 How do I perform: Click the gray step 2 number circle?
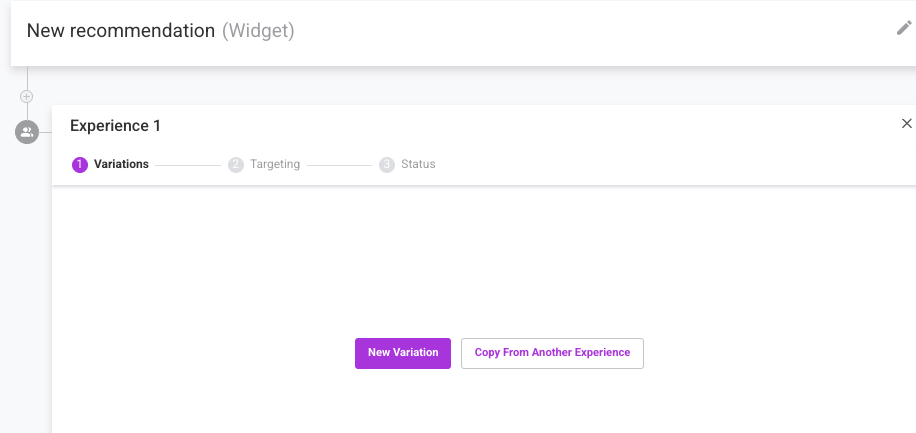click(x=236, y=165)
